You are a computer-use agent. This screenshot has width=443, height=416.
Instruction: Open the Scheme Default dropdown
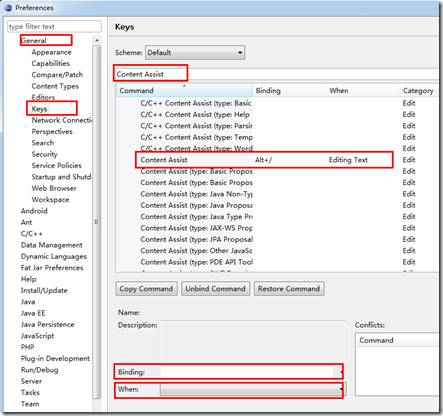pyautogui.click(x=195, y=53)
